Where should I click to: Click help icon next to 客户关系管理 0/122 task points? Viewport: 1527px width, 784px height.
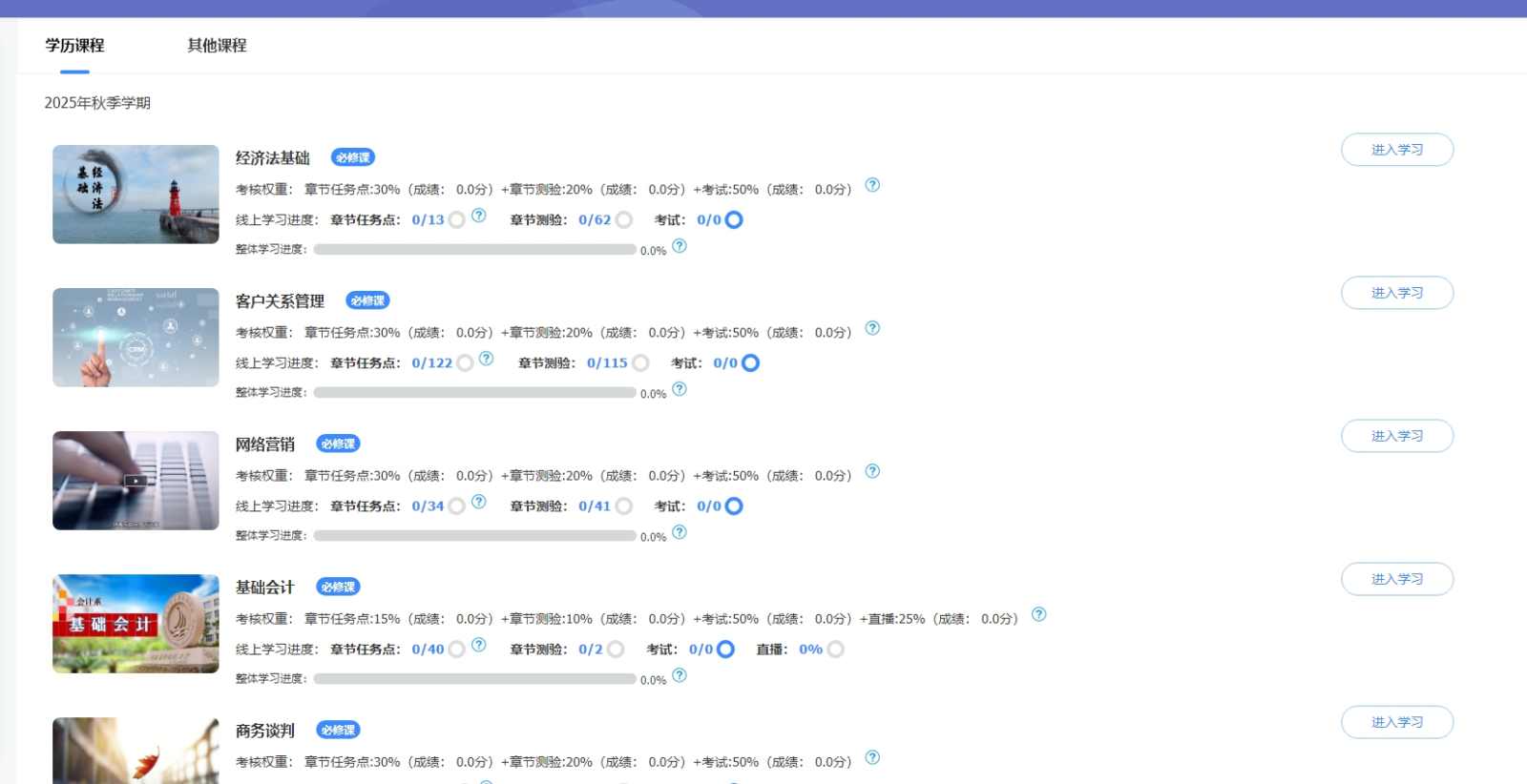tap(487, 359)
